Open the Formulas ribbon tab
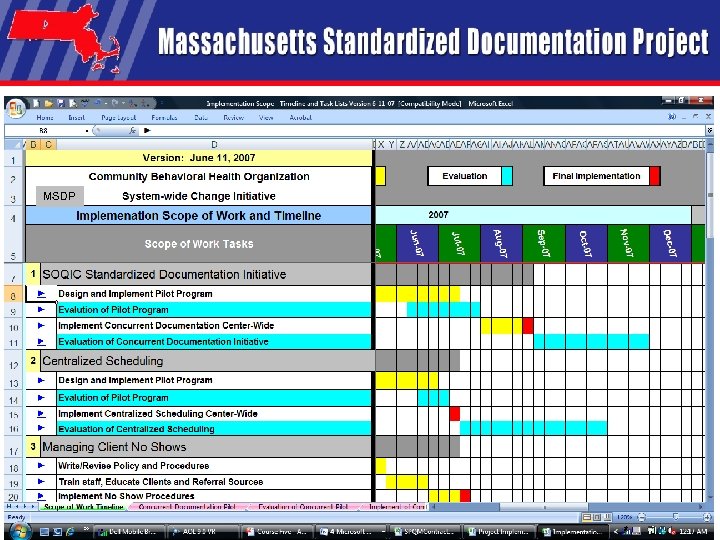Viewport: 720px width, 540px height. [164, 118]
